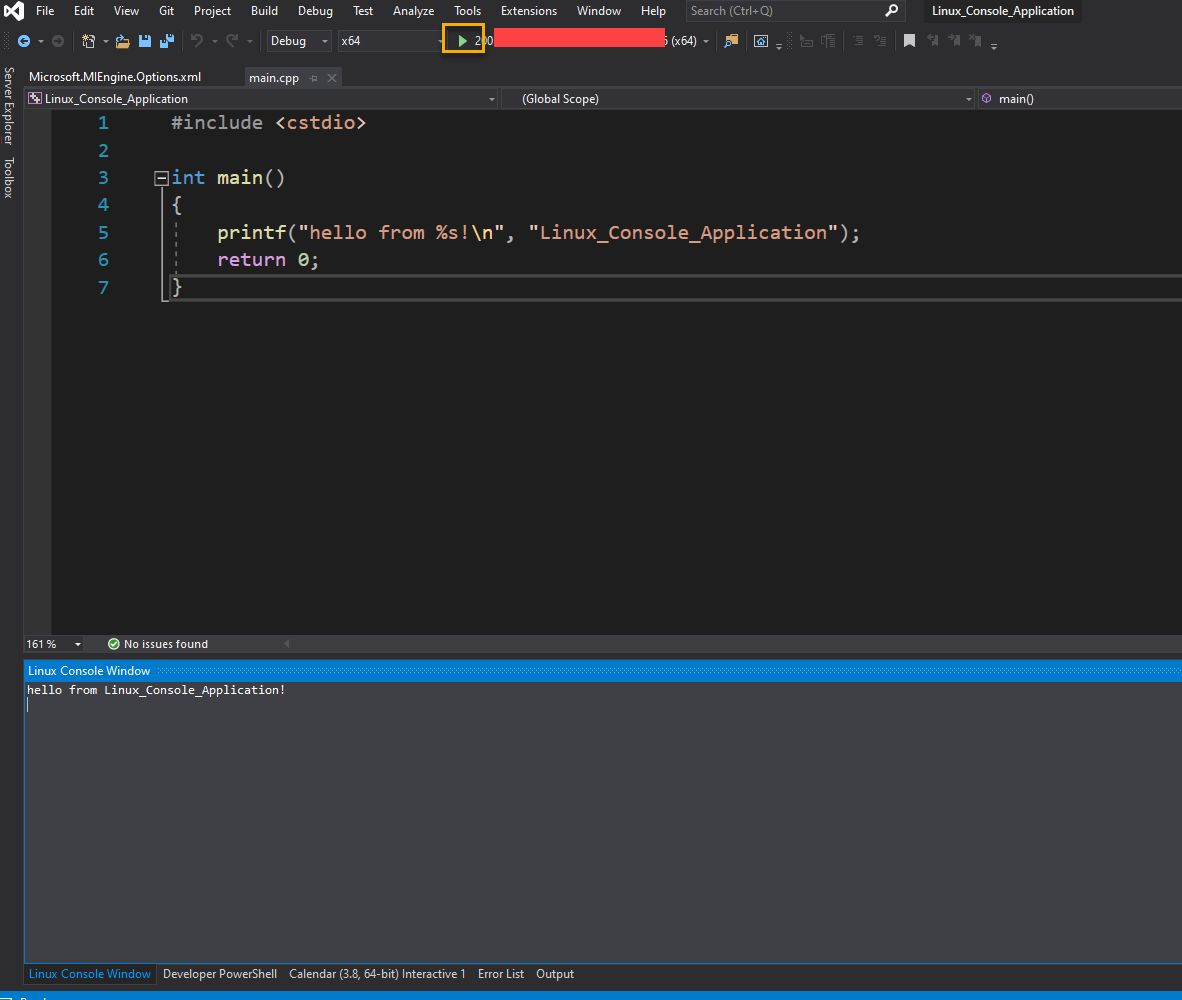Start debugging with the green play button
1182x1000 pixels.
point(463,41)
